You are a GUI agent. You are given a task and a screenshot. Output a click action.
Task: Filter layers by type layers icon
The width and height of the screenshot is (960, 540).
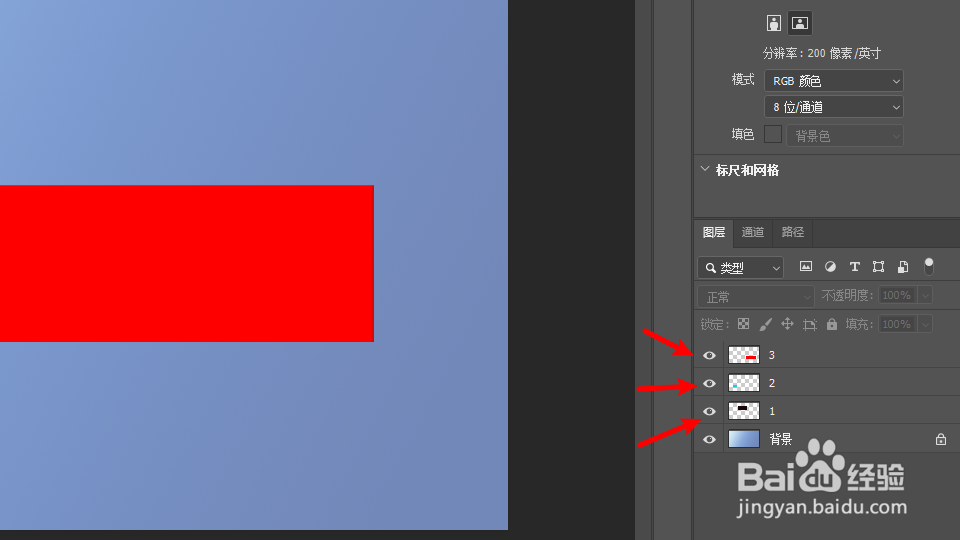855,266
